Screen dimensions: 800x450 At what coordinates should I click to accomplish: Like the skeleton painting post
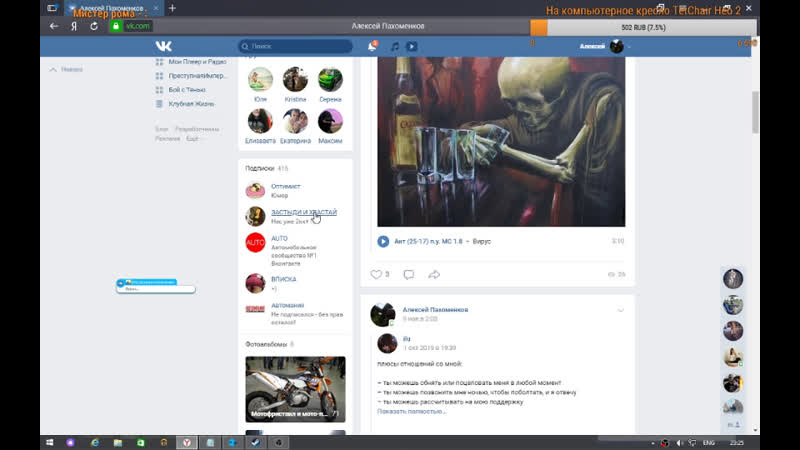(376, 274)
